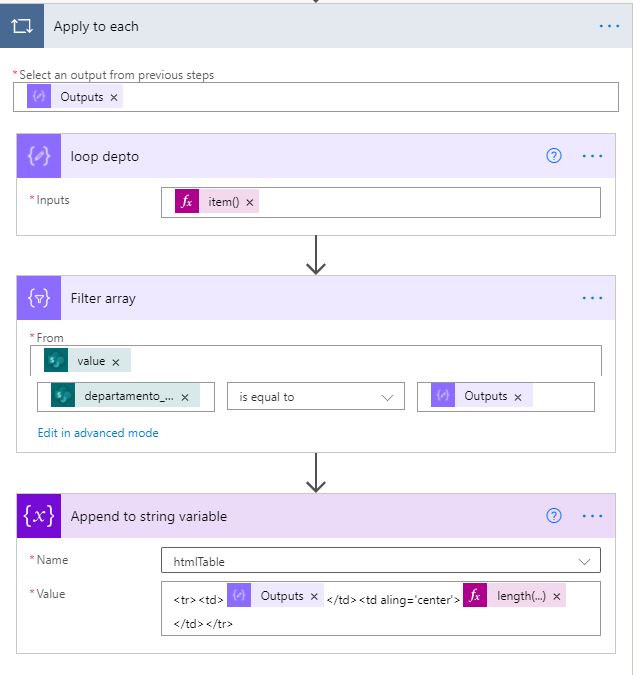Click the Apply to each title
The height and width of the screenshot is (675, 633).
coord(96,27)
